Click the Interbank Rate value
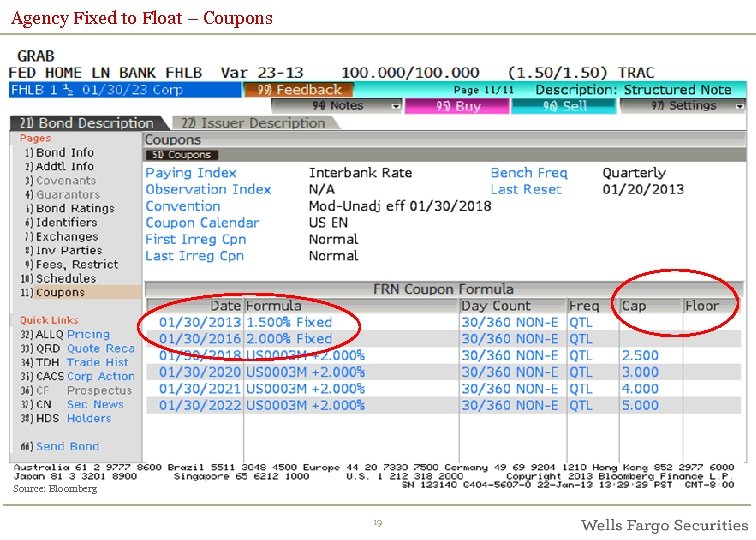 pyautogui.click(x=360, y=173)
